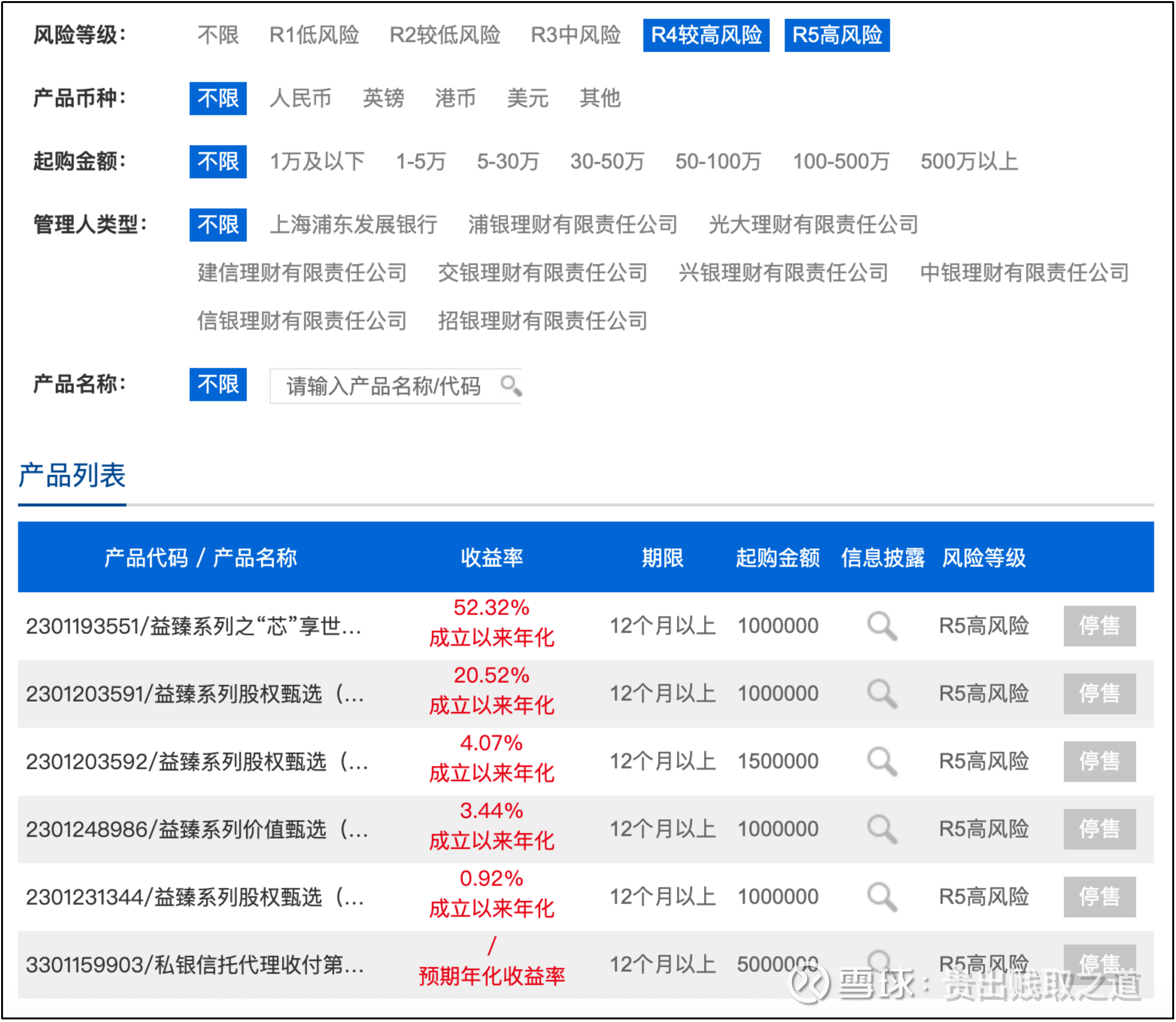1176x1022 pixels.
Task: Open info disclosure magnifier for product 2301193551
Action: pyautogui.click(x=882, y=626)
